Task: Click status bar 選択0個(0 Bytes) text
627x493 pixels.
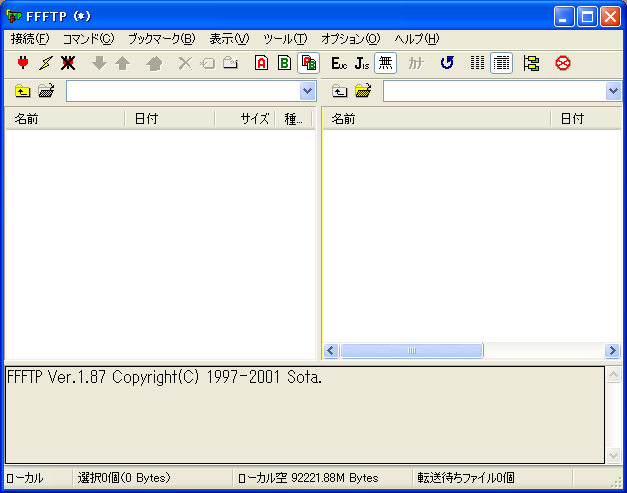Action: click(124, 478)
